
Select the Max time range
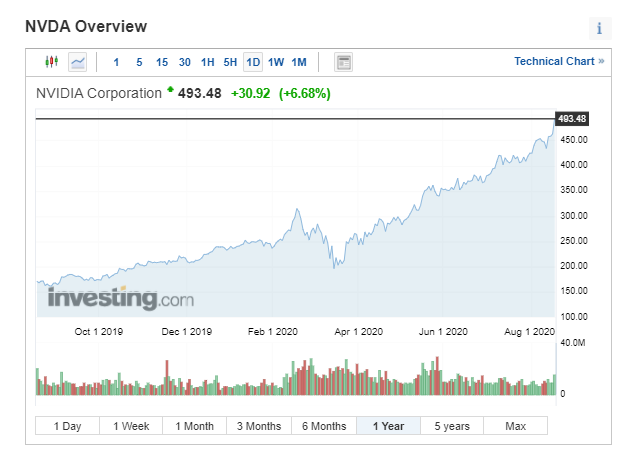tap(515, 426)
